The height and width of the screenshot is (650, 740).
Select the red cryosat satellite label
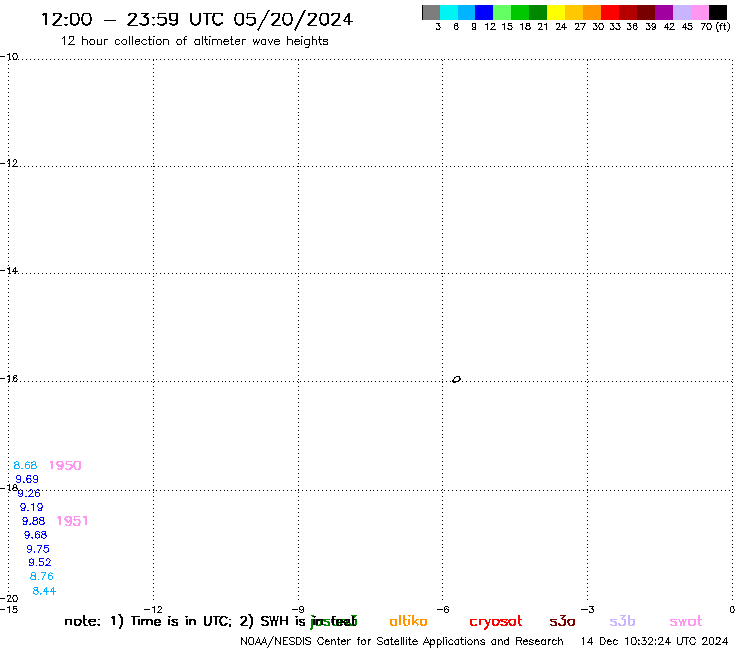(496, 622)
